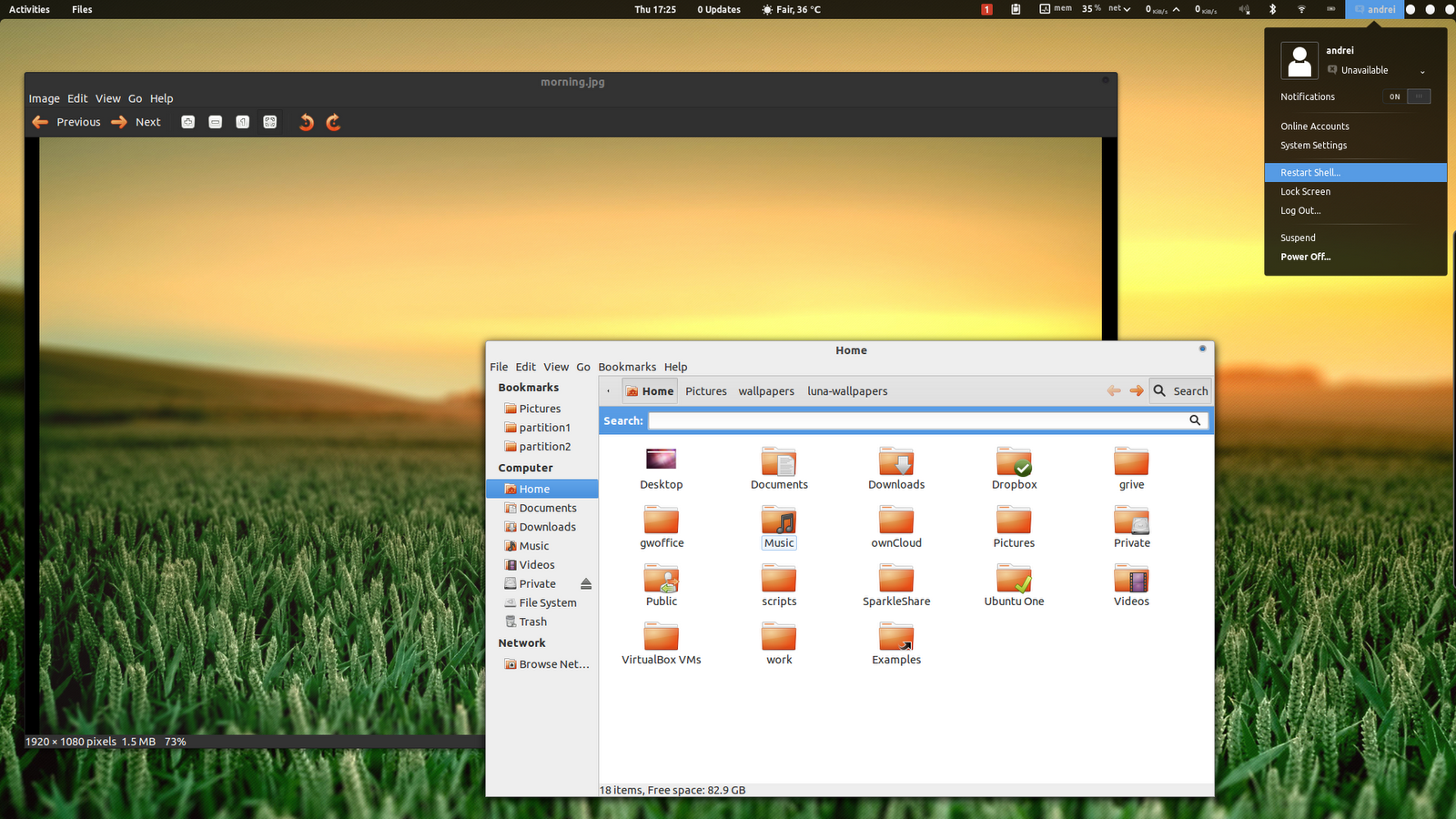Rotate image counterclockwise in viewer toolbar

point(307,122)
